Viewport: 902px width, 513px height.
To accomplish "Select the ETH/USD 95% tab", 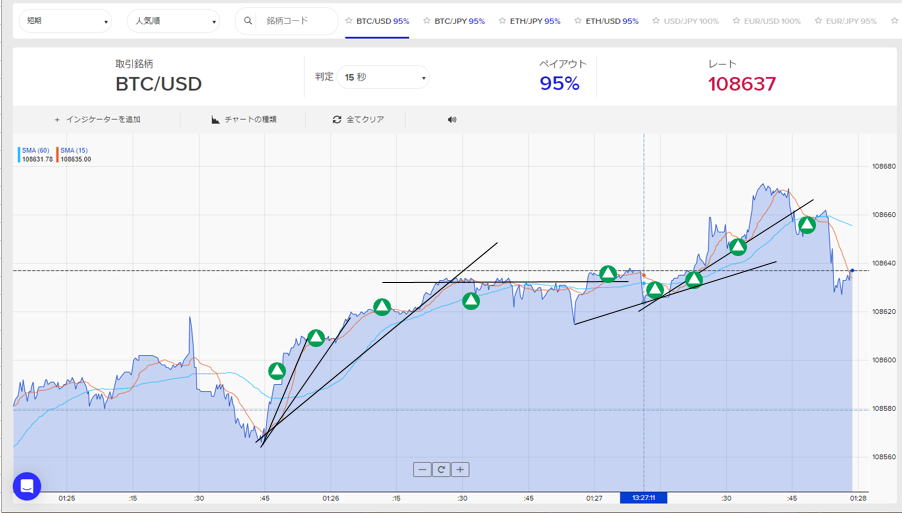I will pos(612,21).
